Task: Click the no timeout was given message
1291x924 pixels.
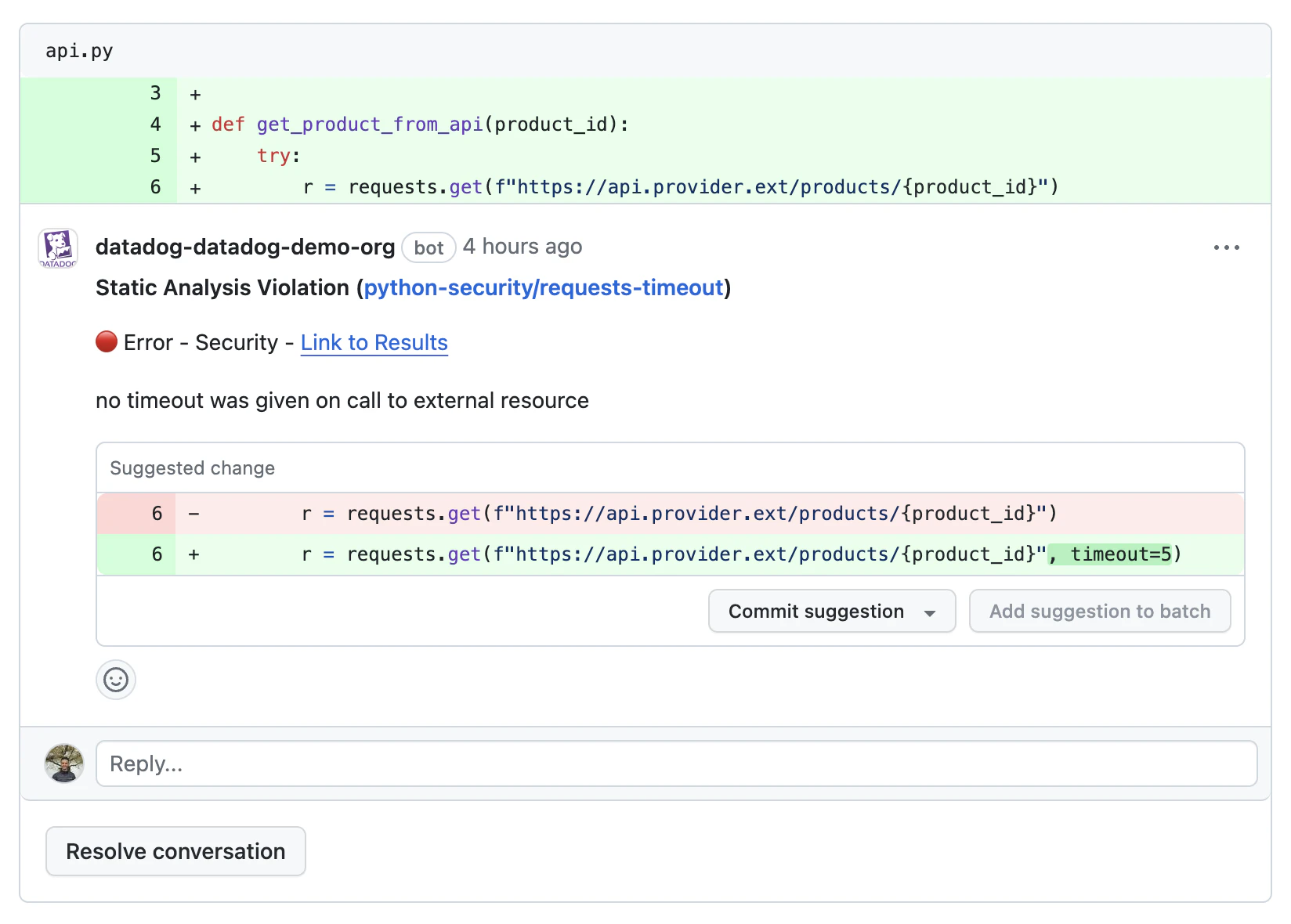Action: (x=342, y=401)
